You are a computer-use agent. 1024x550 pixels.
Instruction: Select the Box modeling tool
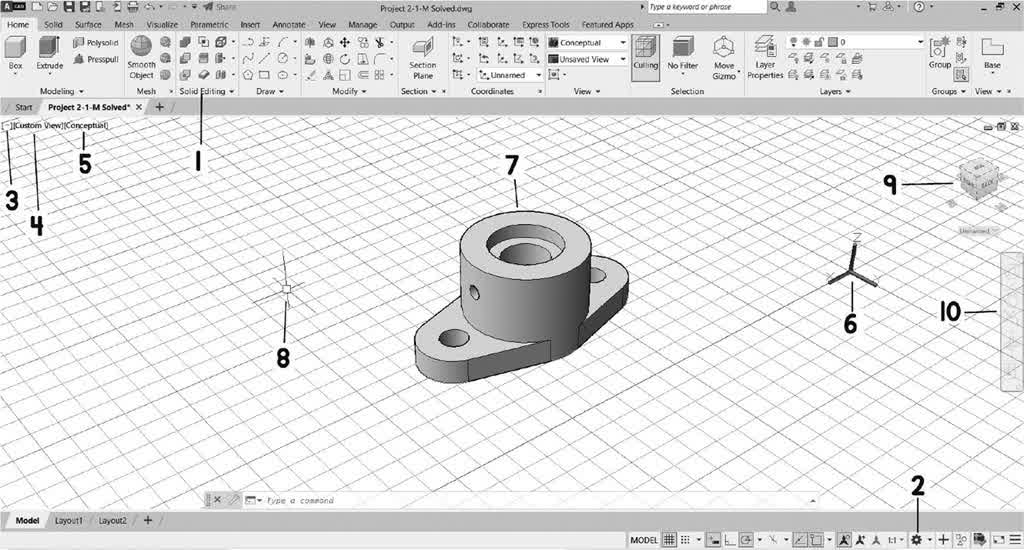pyautogui.click(x=15, y=54)
